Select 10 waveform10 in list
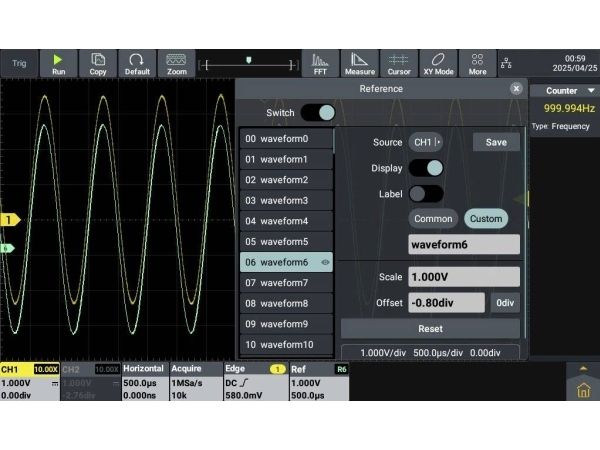Screen dimensions: 600x450 pos(286,345)
